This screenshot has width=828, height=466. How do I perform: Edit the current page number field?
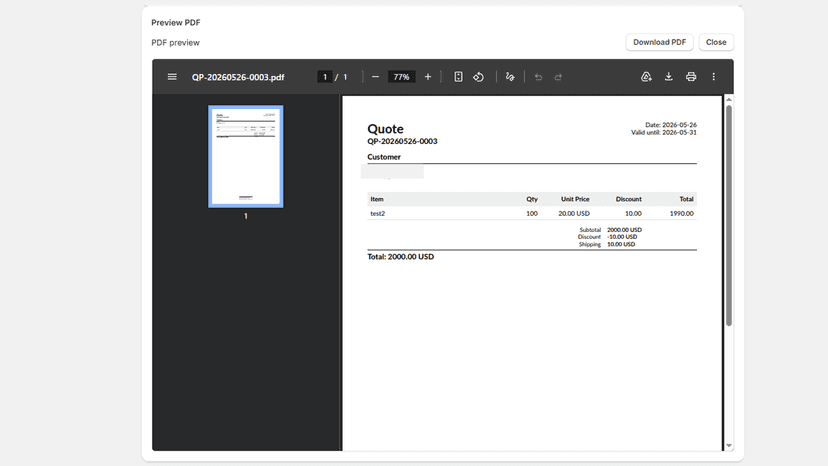(x=325, y=77)
